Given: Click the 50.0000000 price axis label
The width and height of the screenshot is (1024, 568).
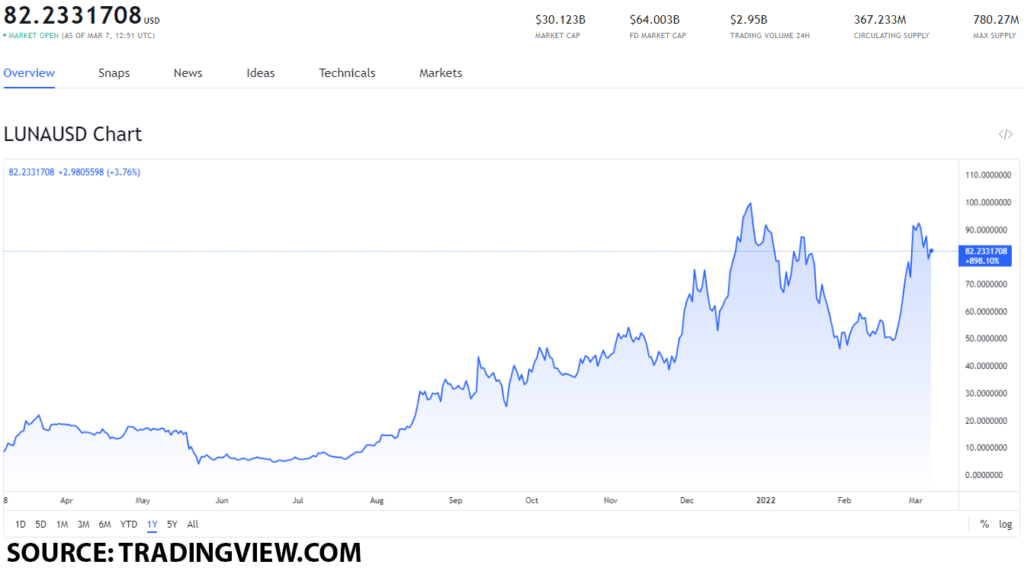Looking at the screenshot, I should (x=986, y=339).
